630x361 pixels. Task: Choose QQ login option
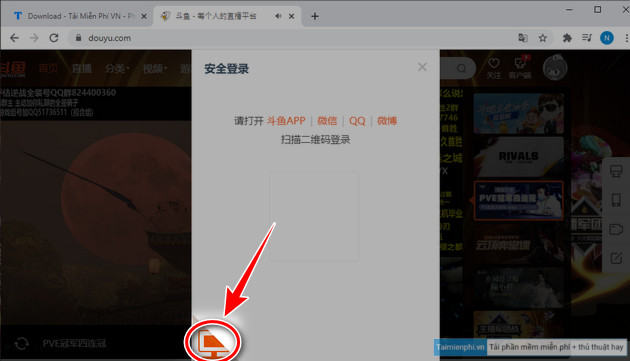click(357, 121)
